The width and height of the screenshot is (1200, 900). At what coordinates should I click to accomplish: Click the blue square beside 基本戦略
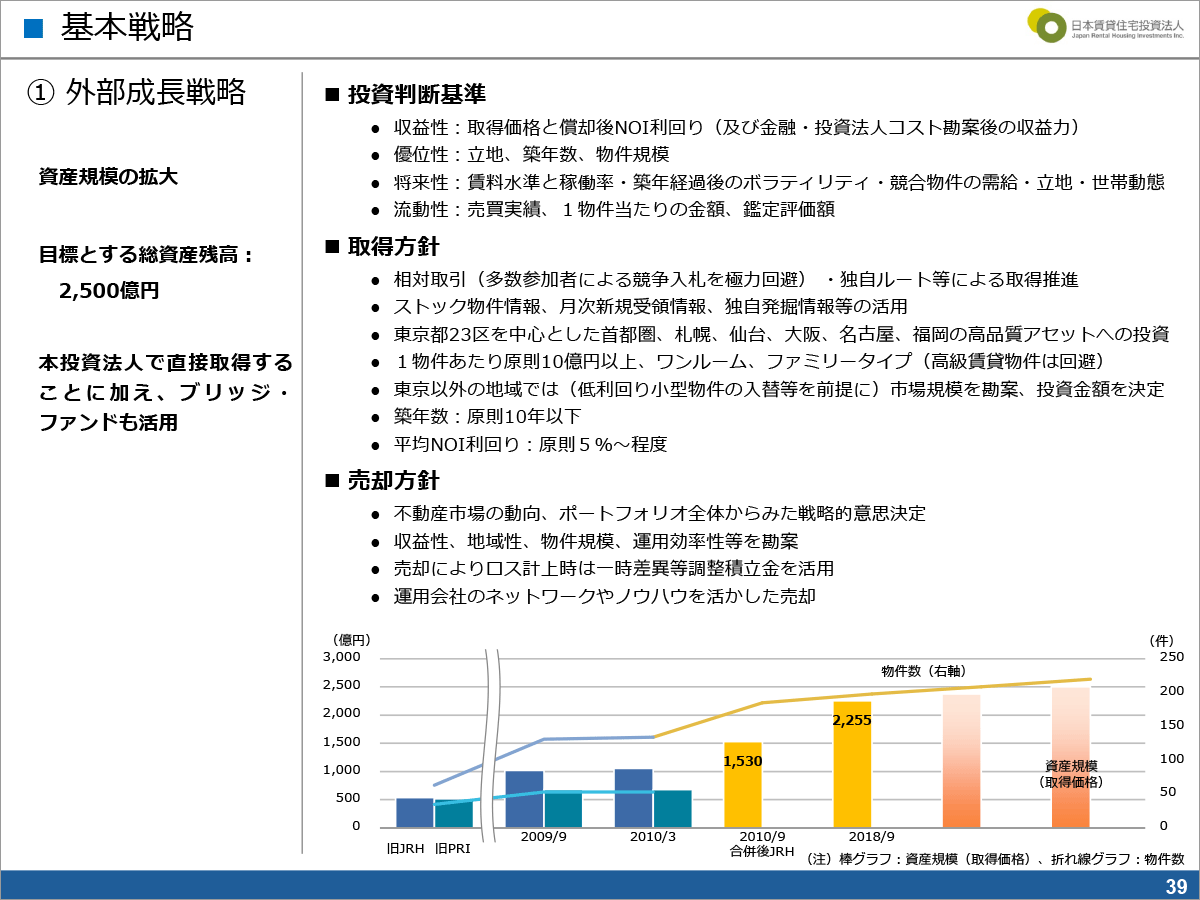point(34,28)
